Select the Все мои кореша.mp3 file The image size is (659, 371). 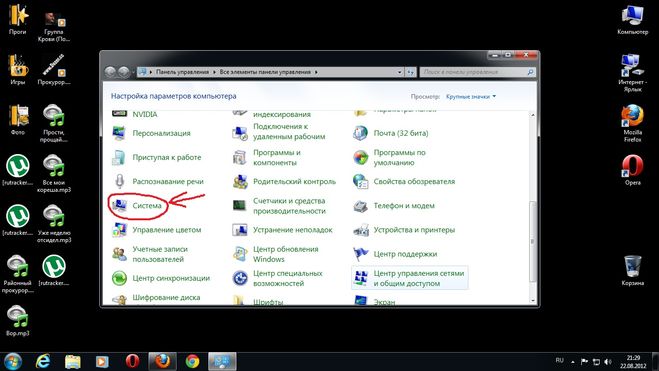point(54,174)
